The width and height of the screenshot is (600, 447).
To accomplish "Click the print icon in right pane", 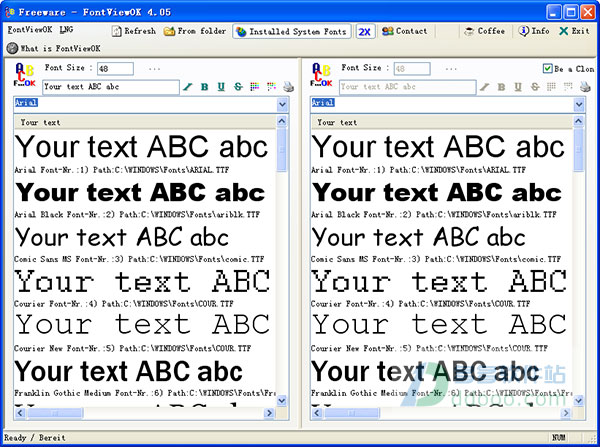I will tap(585, 87).
